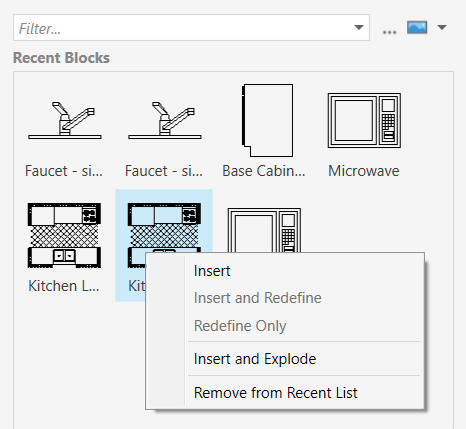Choose Insert from the context menu
This screenshot has height=429, width=466.
coord(212,271)
